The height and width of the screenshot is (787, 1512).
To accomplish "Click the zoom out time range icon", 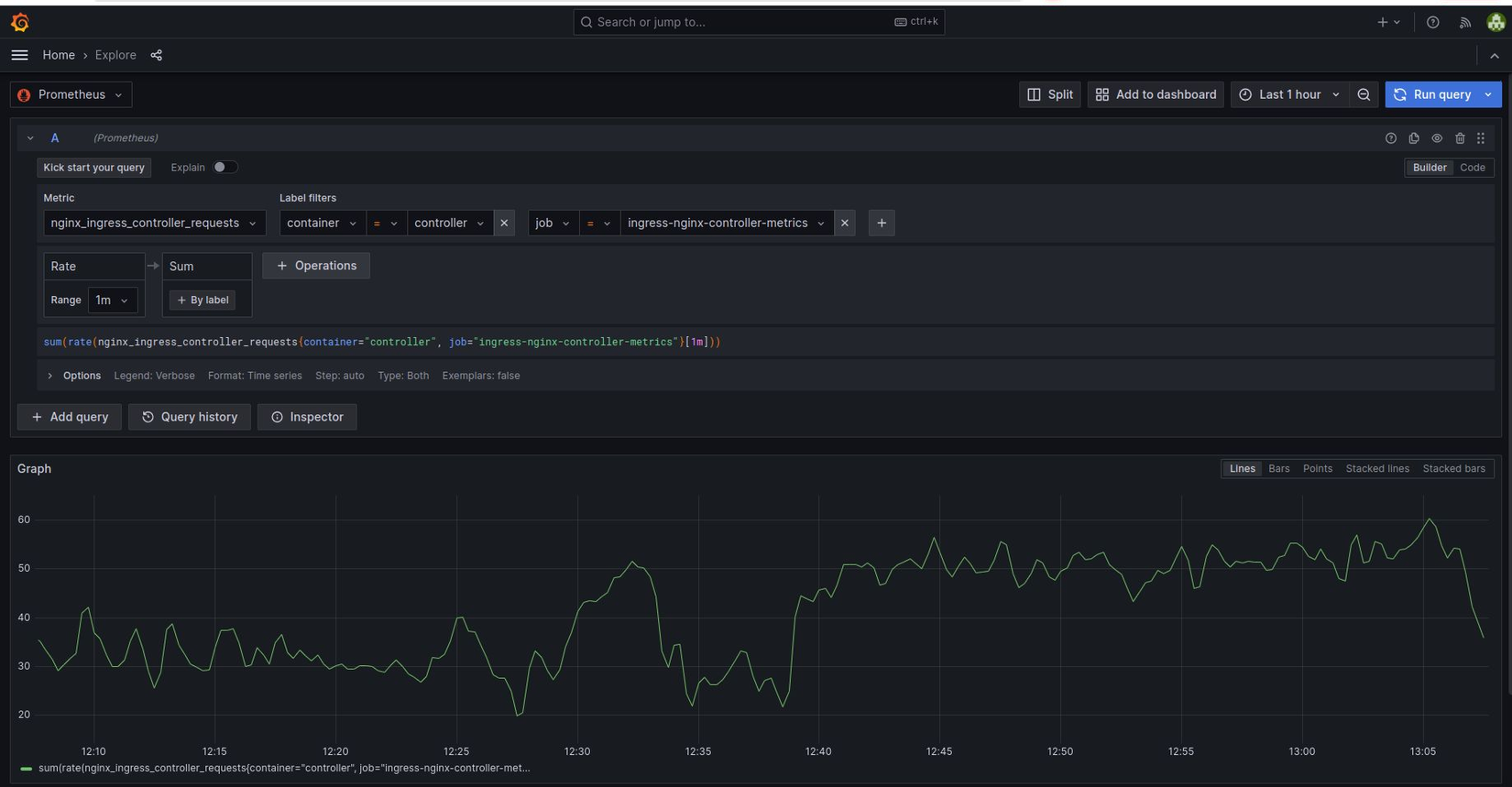I will (x=1364, y=94).
